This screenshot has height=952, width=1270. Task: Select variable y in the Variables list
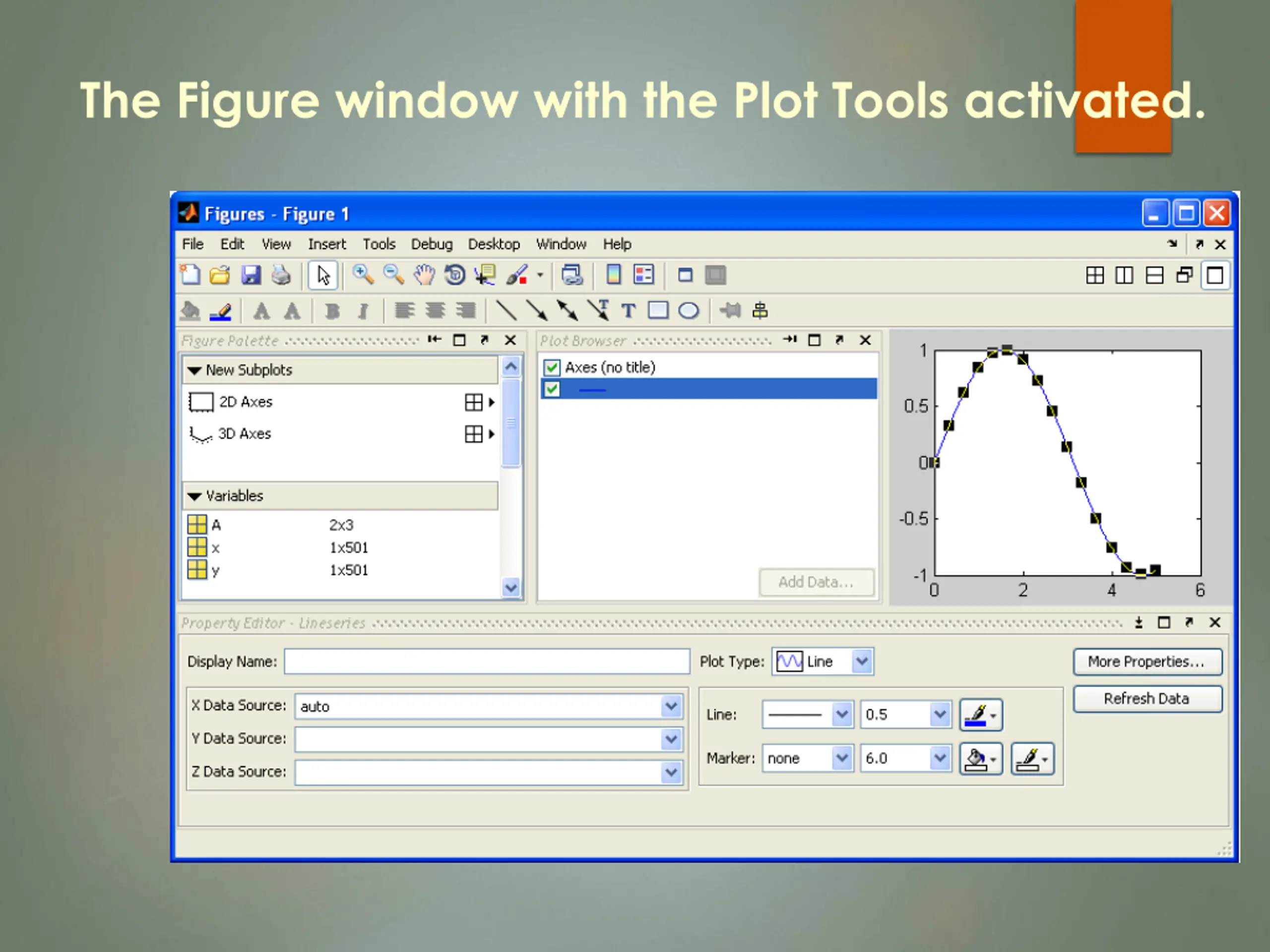tap(340, 570)
